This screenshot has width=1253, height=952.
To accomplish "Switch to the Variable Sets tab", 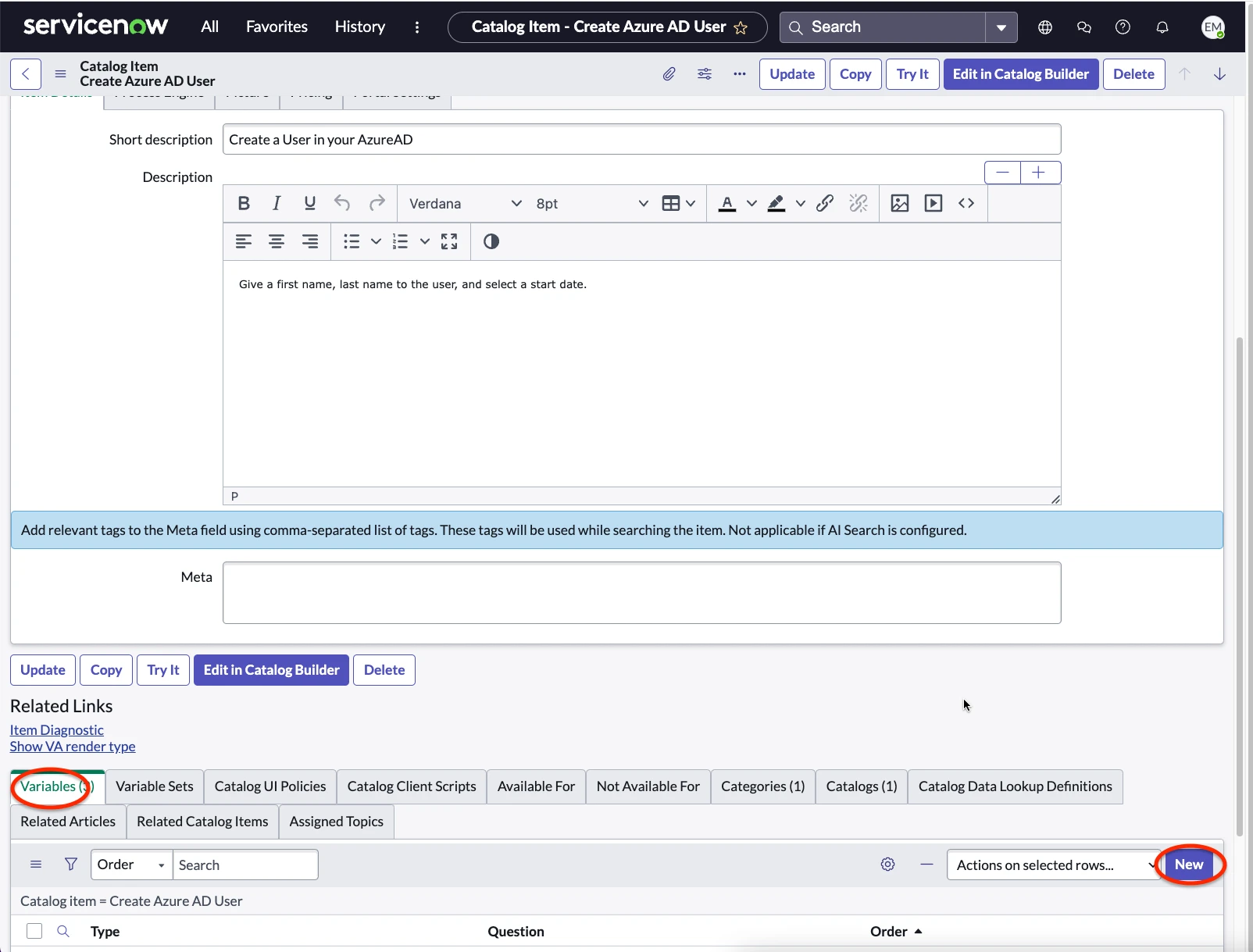I will click(x=155, y=786).
